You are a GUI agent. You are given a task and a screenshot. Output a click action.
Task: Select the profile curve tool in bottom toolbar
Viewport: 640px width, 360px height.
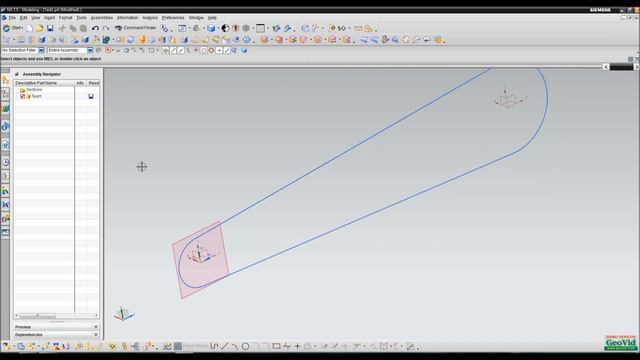214,347
